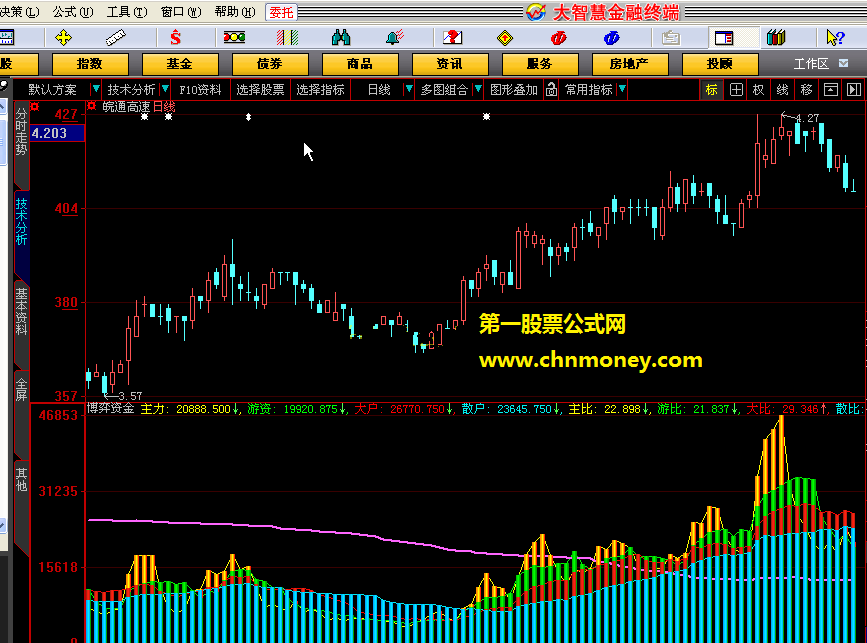Viewport: 867px width, 643px height.
Task: Toggle the 线 line drawing button
Action: [782, 90]
